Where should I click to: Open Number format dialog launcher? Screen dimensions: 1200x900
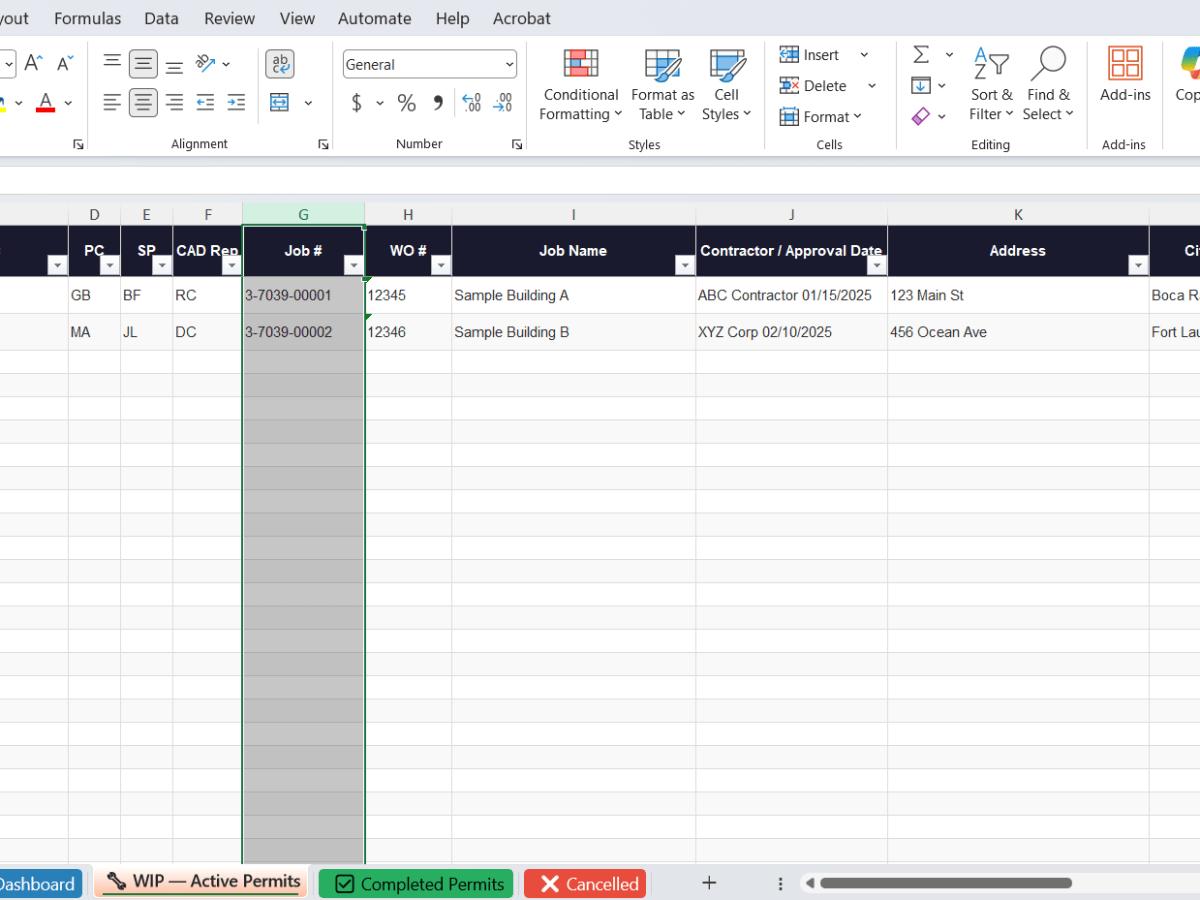(516, 145)
